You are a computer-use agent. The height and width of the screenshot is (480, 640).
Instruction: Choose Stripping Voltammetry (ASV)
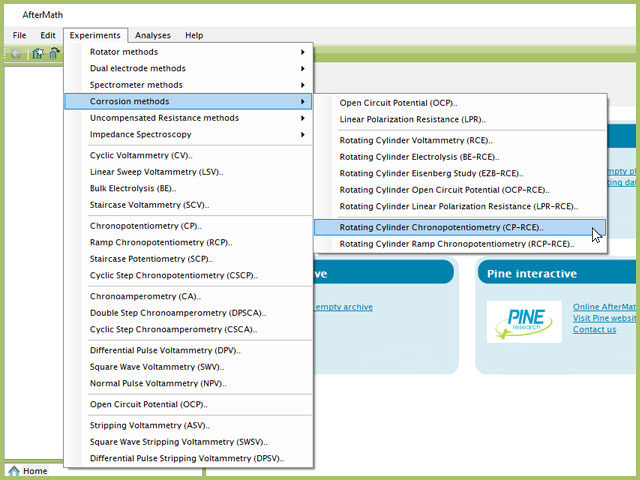tap(188, 426)
